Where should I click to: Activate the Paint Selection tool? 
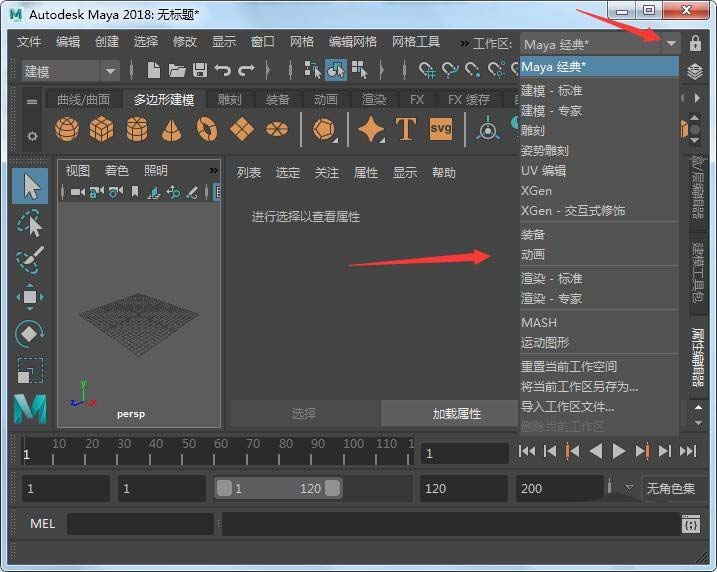click(30, 260)
